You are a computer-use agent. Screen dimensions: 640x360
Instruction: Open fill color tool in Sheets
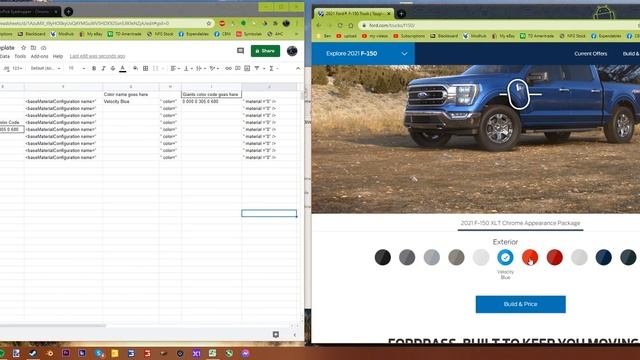135,69
